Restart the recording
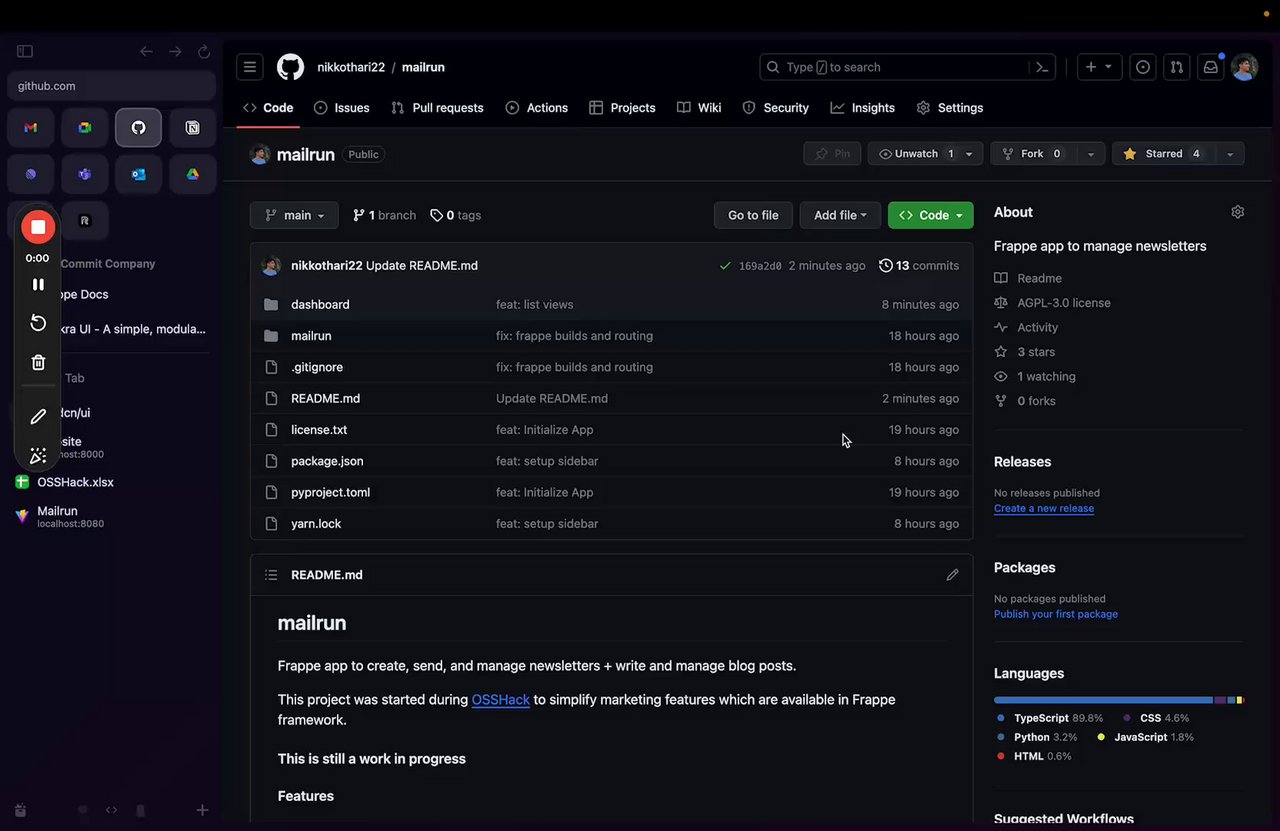This screenshot has height=831, width=1280. coord(38,323)
